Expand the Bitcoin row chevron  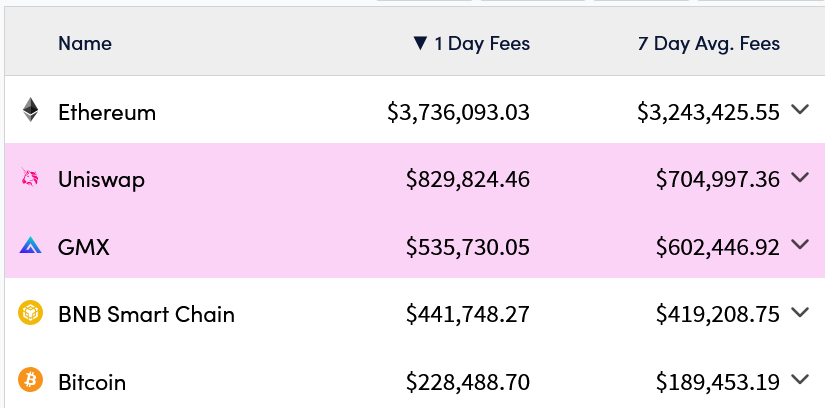(x=800, y=380)
